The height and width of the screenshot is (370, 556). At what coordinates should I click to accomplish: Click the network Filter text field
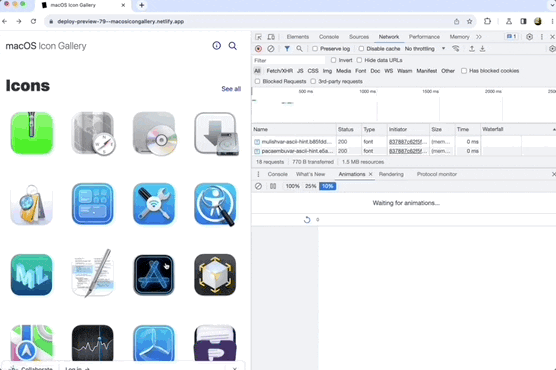click(x=289, y=60)
